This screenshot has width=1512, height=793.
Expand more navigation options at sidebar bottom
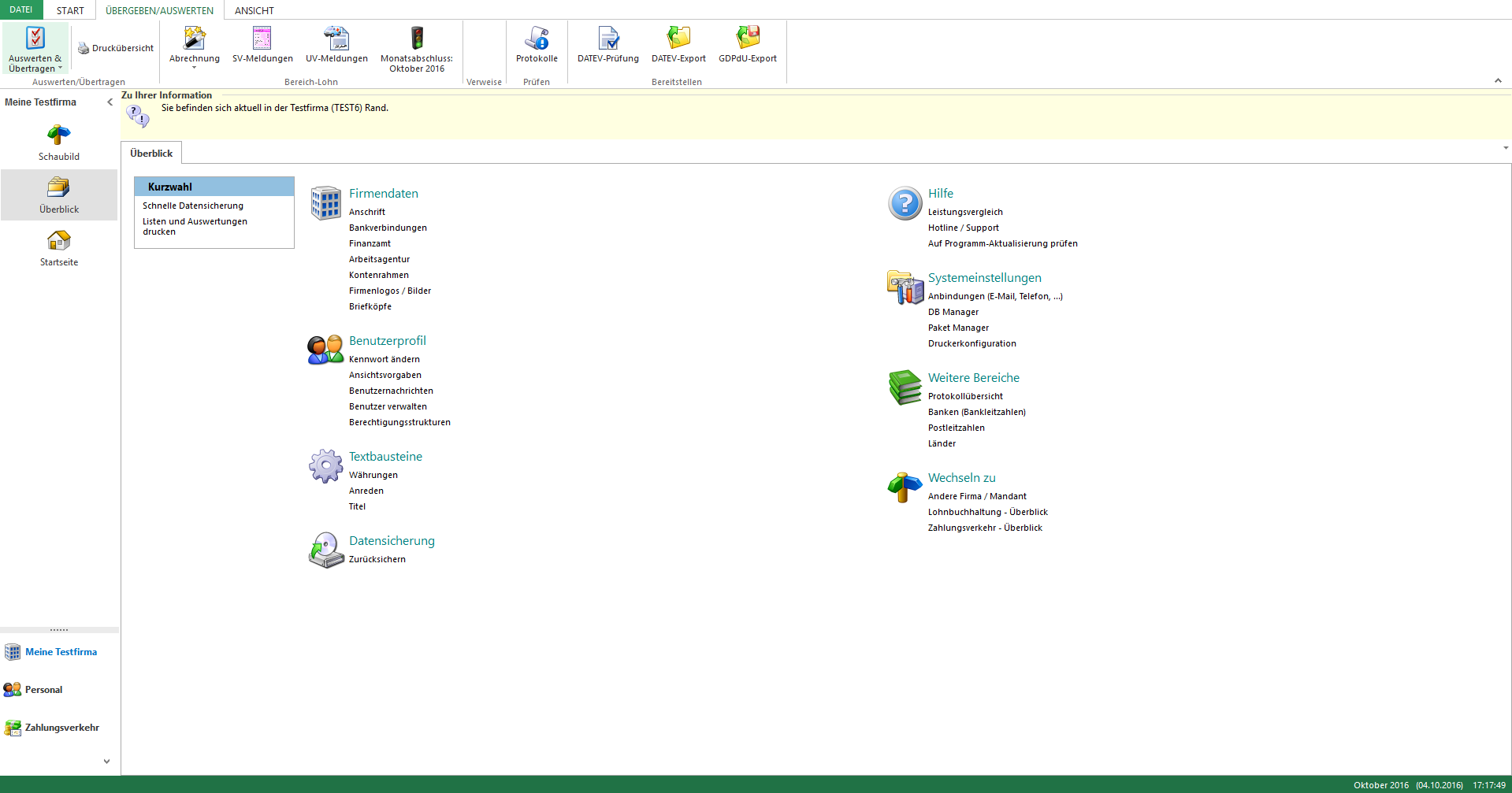pos(106,762)
